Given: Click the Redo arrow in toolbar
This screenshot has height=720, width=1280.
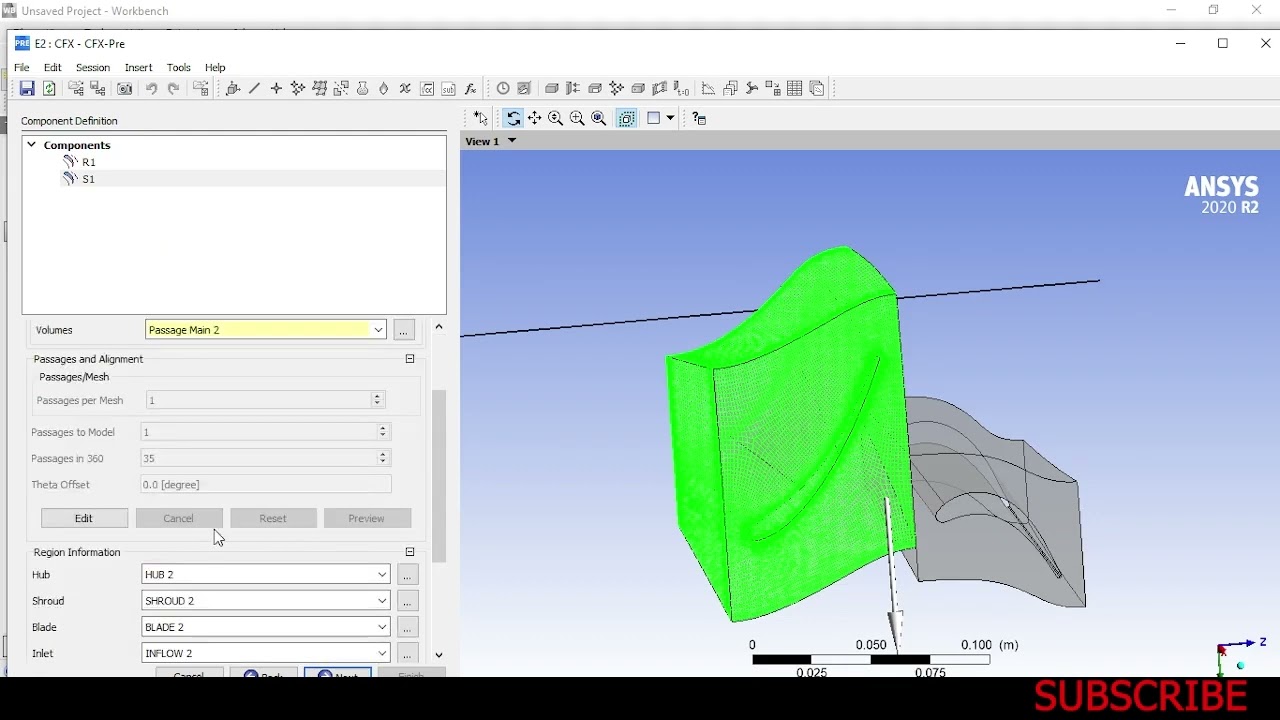Looking at the screenshot, I should pyautogui.click(x=173, y=89).
